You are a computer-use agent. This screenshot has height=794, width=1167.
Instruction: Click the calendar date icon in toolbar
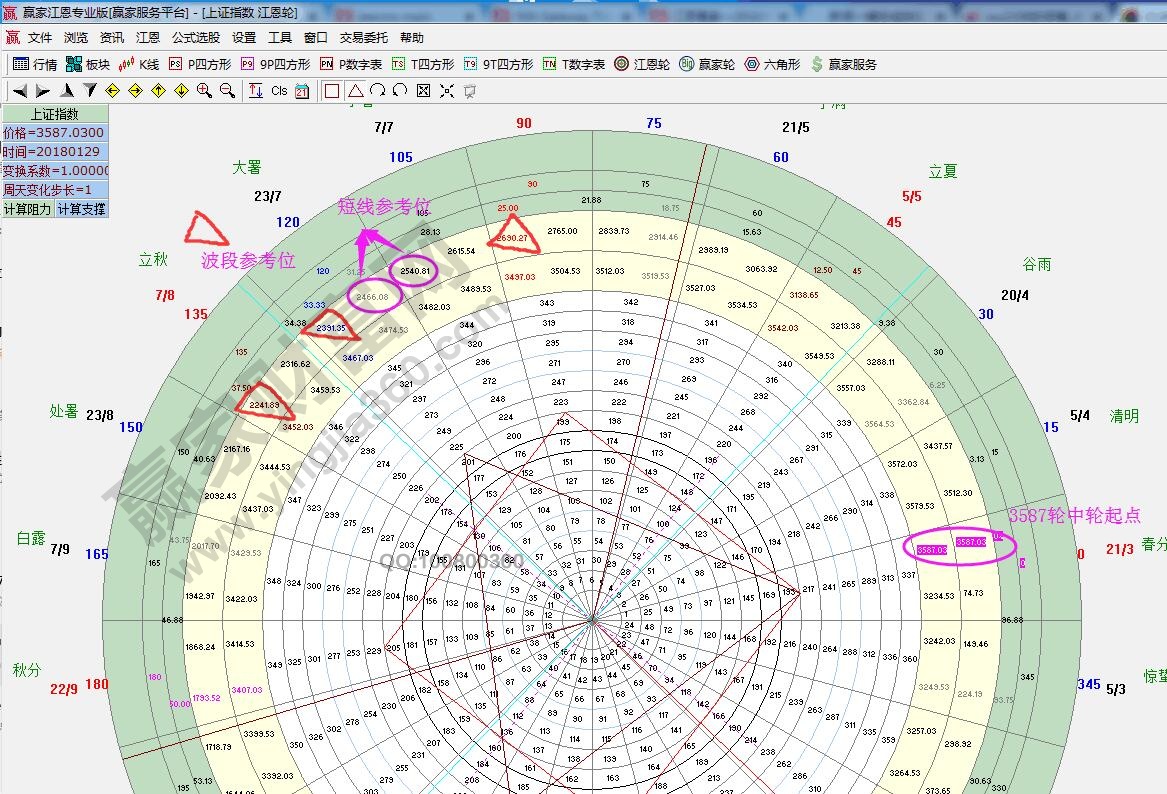[302, 91]
